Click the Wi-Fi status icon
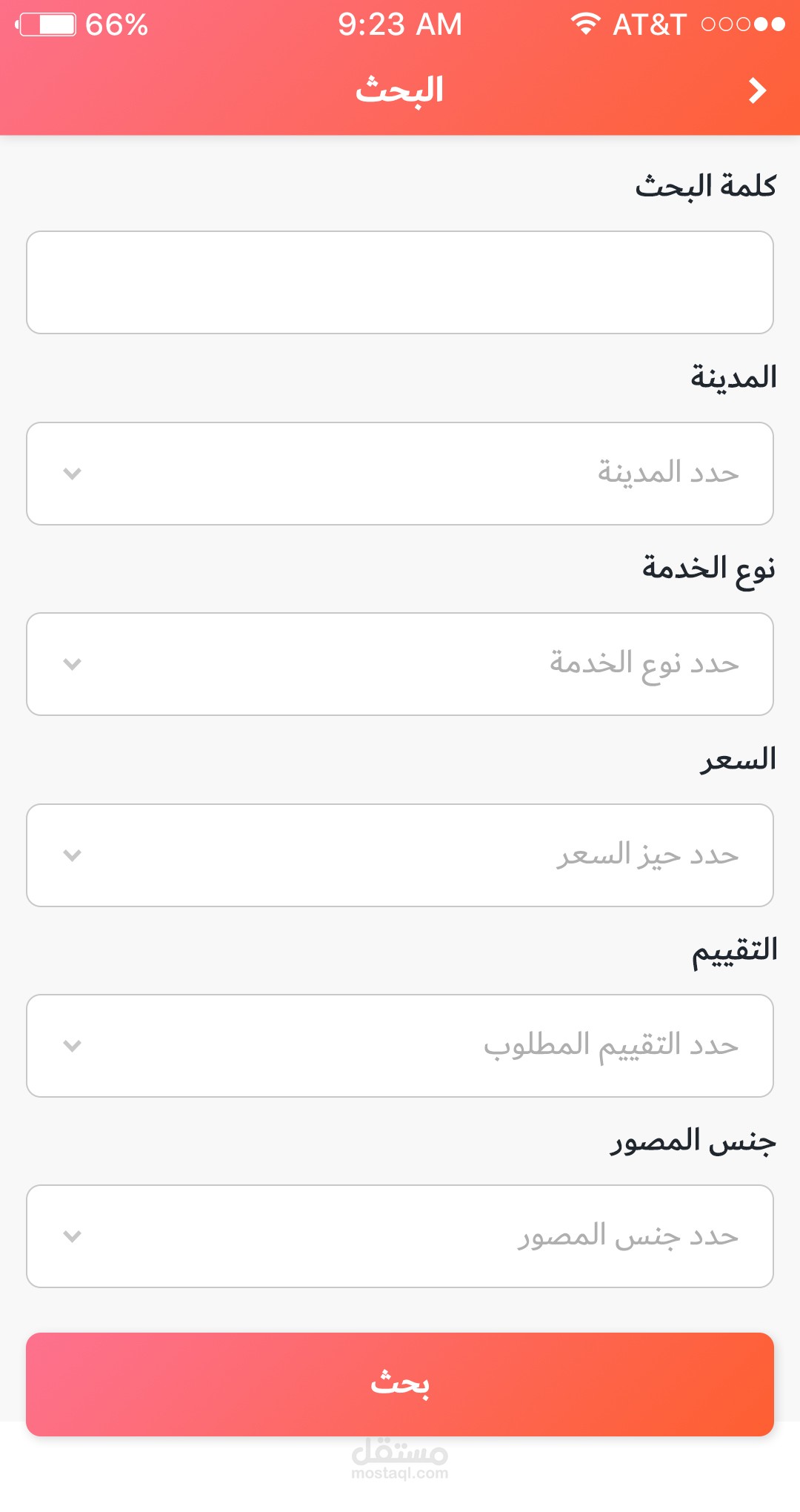 tap(585, 24)
